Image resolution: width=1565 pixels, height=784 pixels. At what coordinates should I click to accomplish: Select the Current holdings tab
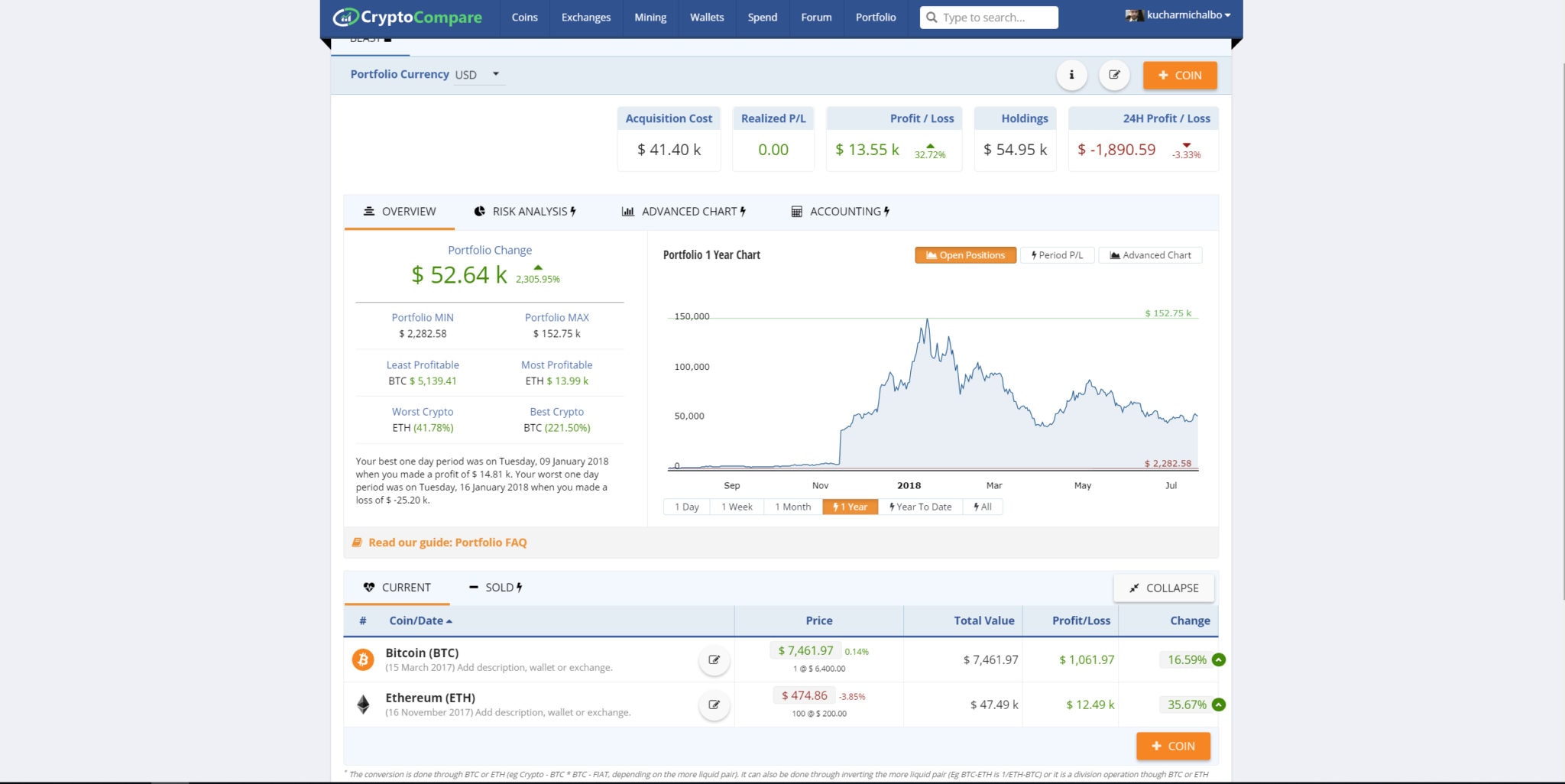click(397, 588)
